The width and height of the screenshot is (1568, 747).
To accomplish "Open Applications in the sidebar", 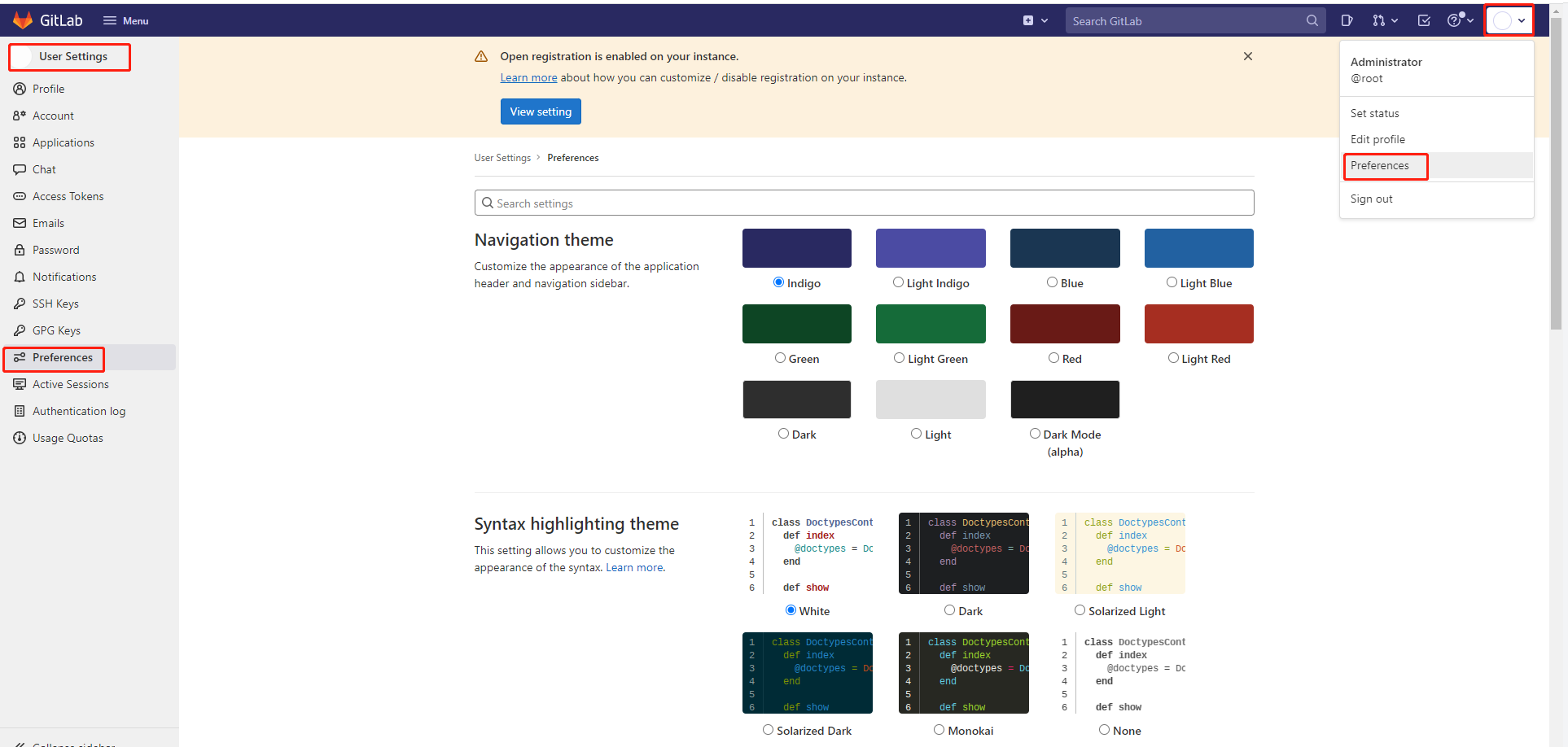I will click(x=64, y=142).
